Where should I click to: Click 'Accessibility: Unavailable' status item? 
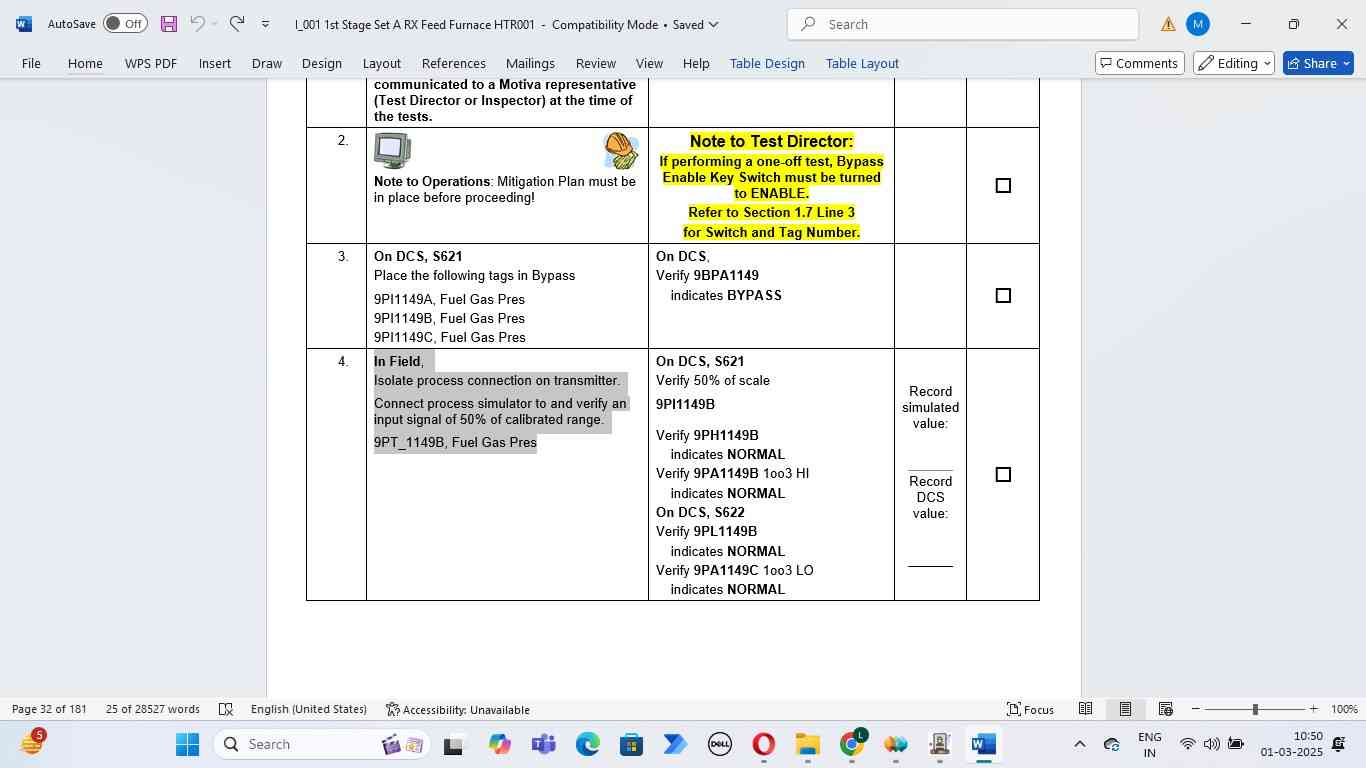(458, 709)
